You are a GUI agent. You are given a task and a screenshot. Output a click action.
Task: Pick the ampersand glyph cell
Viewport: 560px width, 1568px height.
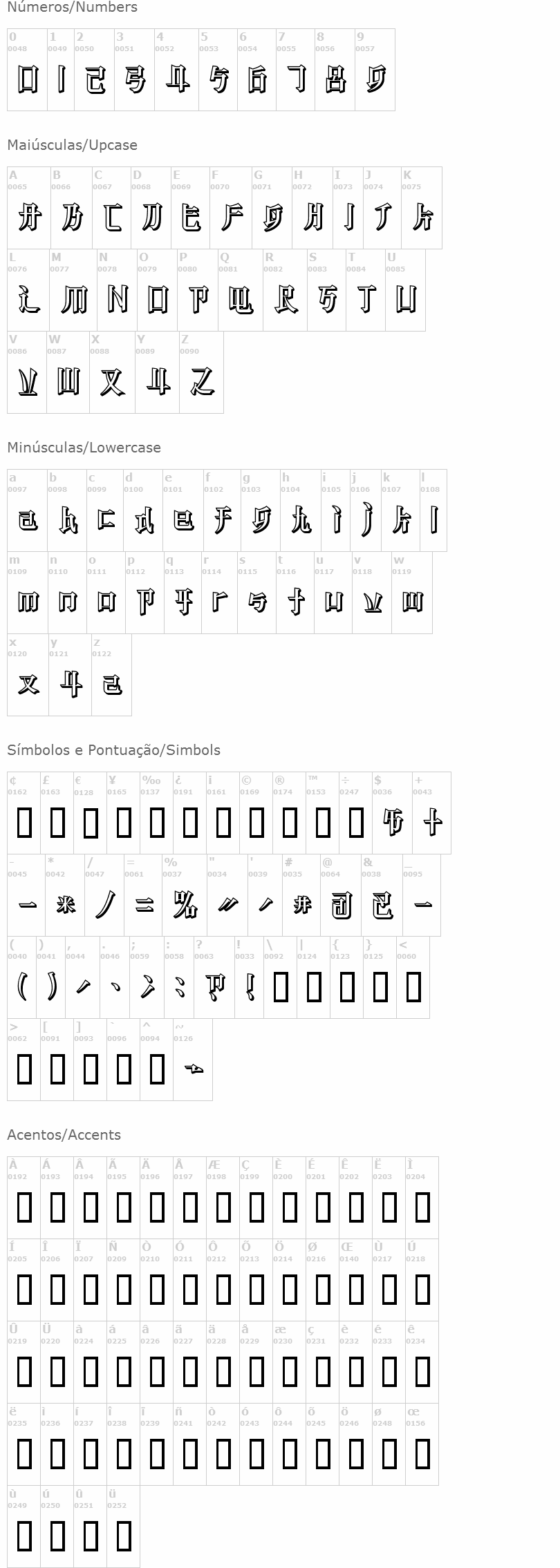pyautogui.click(x=382, y=895)
